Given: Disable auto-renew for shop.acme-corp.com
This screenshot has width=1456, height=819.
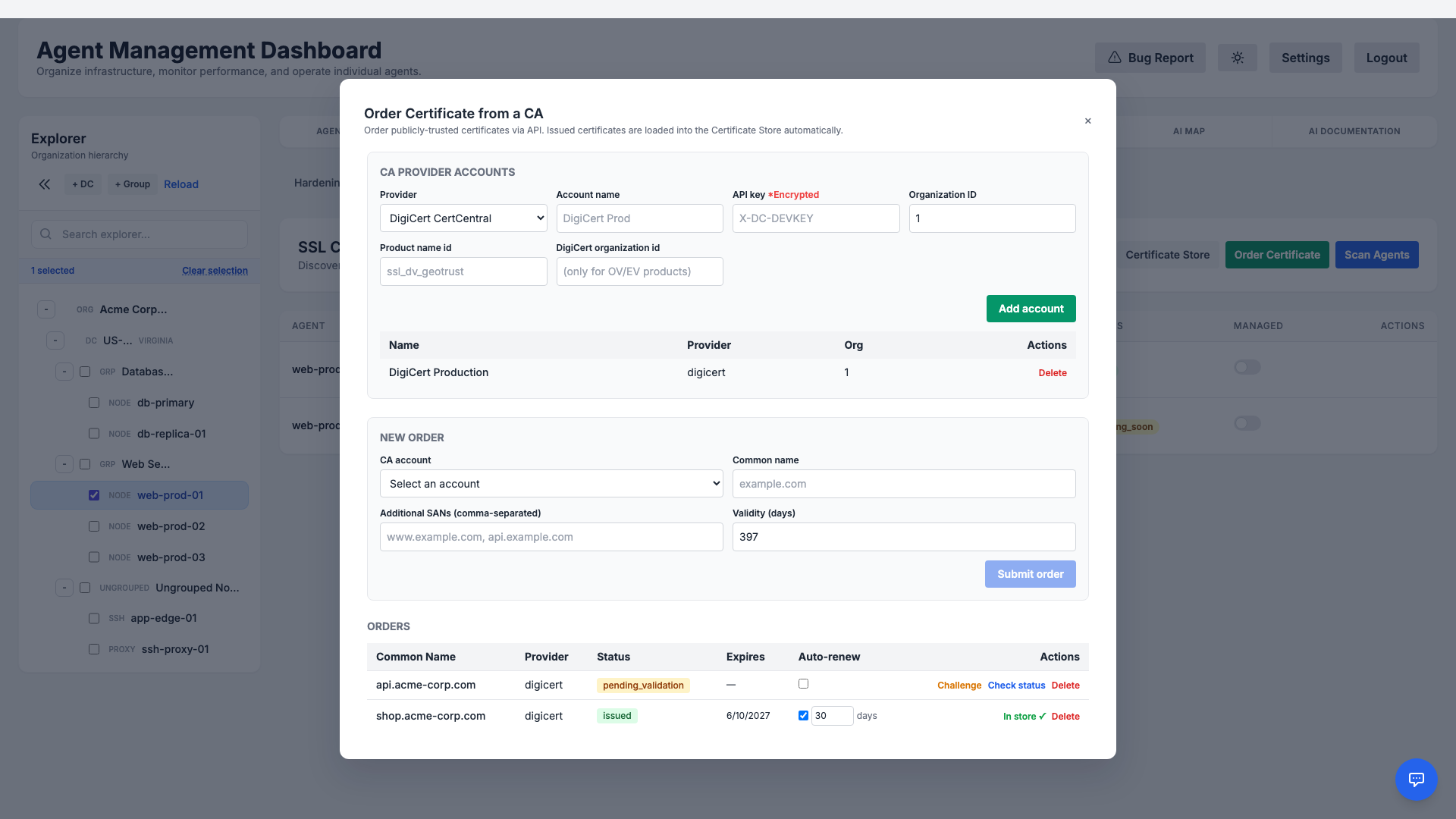Looking at the screenshot, I should click(x=803, y=716).
